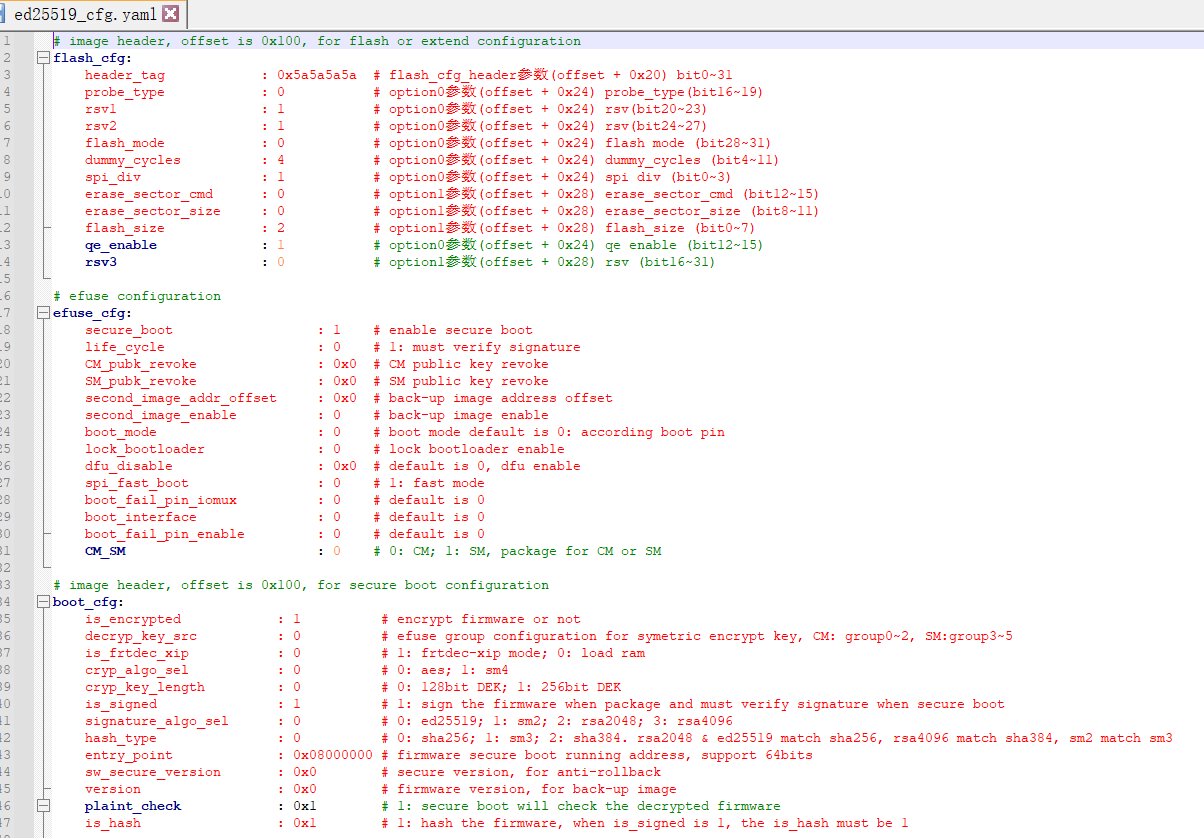Image resolution: width=1204 pixels, height=838 pixels.
Task: Click the sw_secure_version key
Action: [153, 772]
